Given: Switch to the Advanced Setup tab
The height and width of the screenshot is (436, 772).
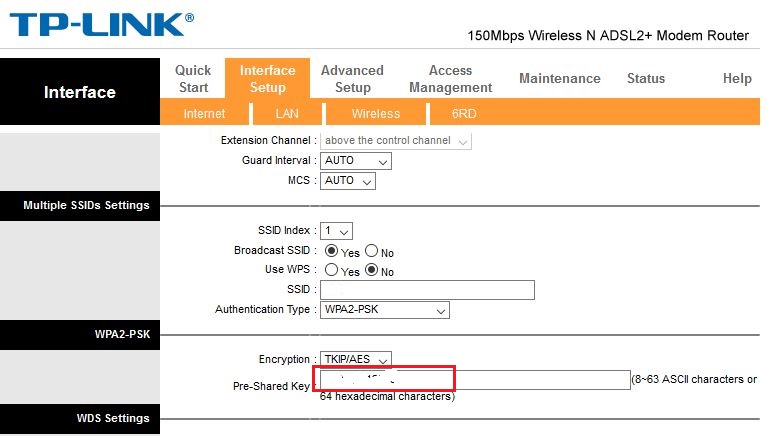Looking at the screenshot, I should (352, 78).
